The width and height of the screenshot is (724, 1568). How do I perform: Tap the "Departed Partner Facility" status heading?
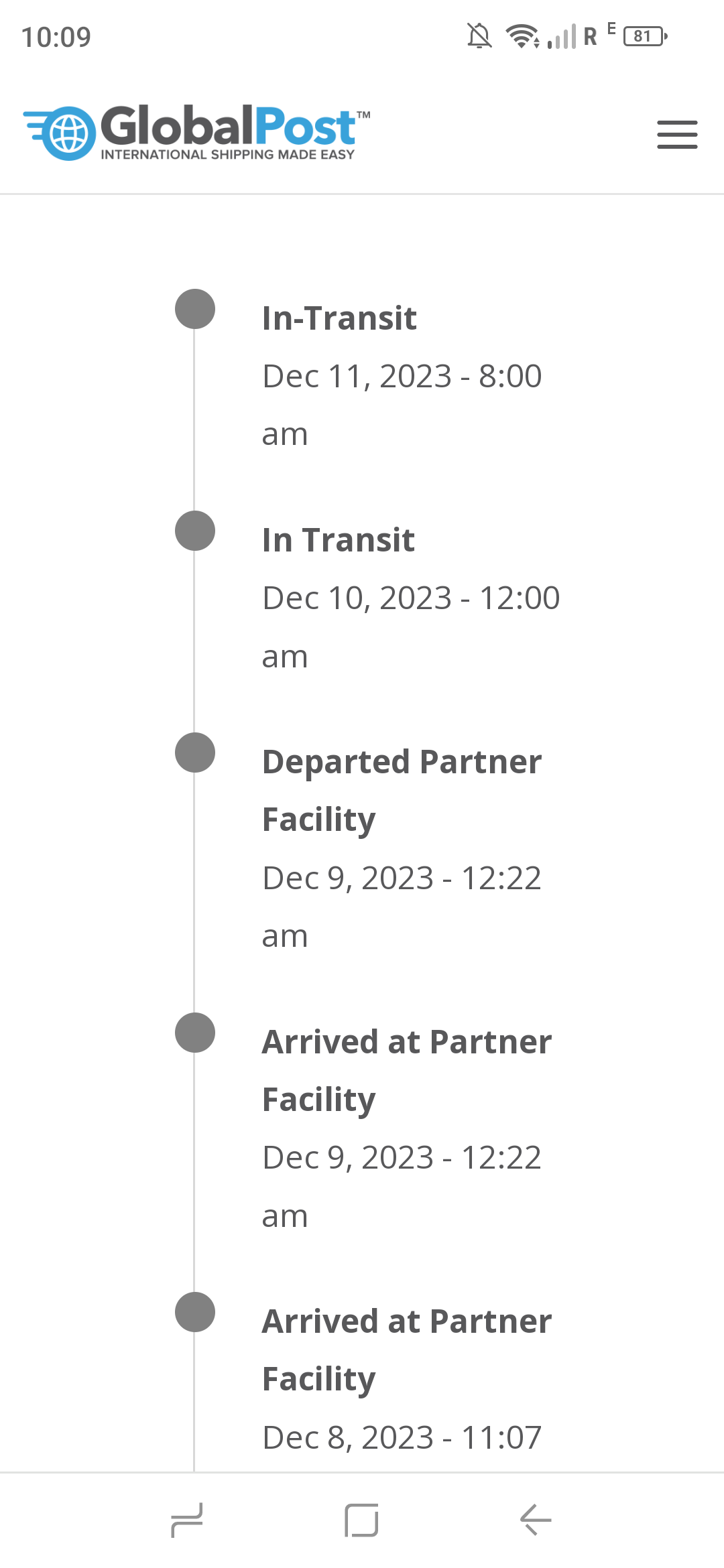[x=401, y=791]
